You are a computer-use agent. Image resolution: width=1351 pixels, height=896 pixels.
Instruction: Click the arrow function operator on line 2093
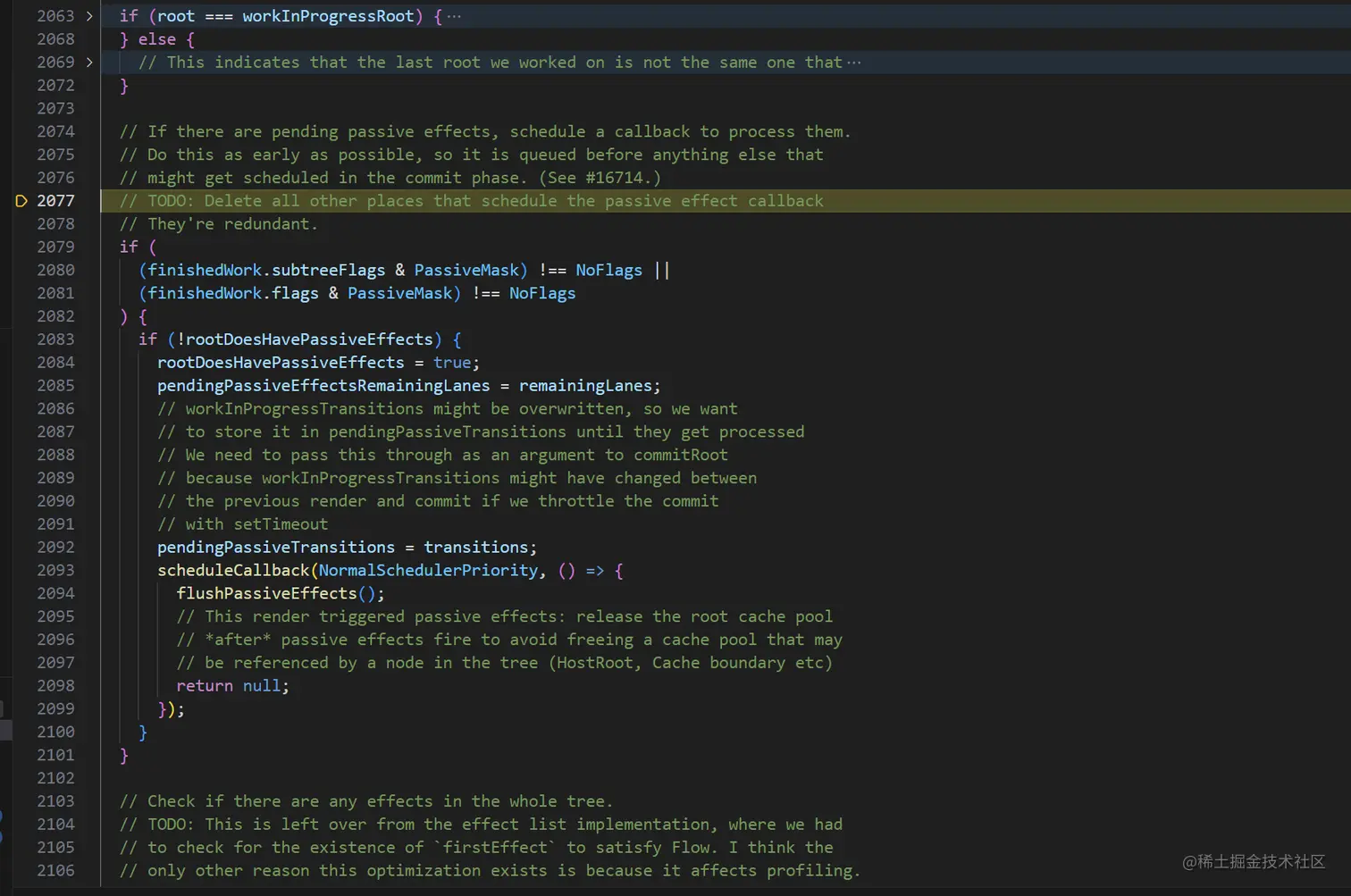[595, 570]
